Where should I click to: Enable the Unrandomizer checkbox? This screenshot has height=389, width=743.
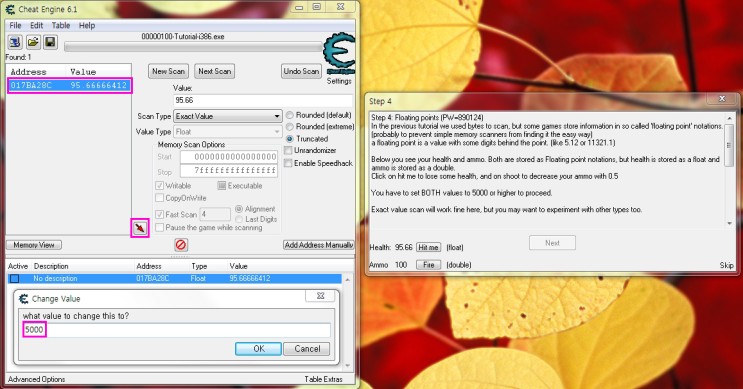[288, 150]
